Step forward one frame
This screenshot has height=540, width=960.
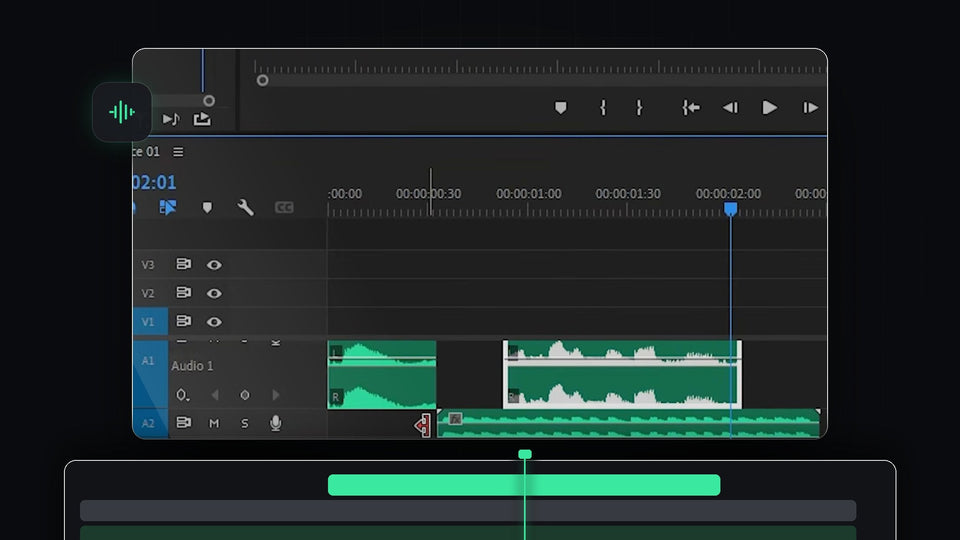[x=810, y=108]
